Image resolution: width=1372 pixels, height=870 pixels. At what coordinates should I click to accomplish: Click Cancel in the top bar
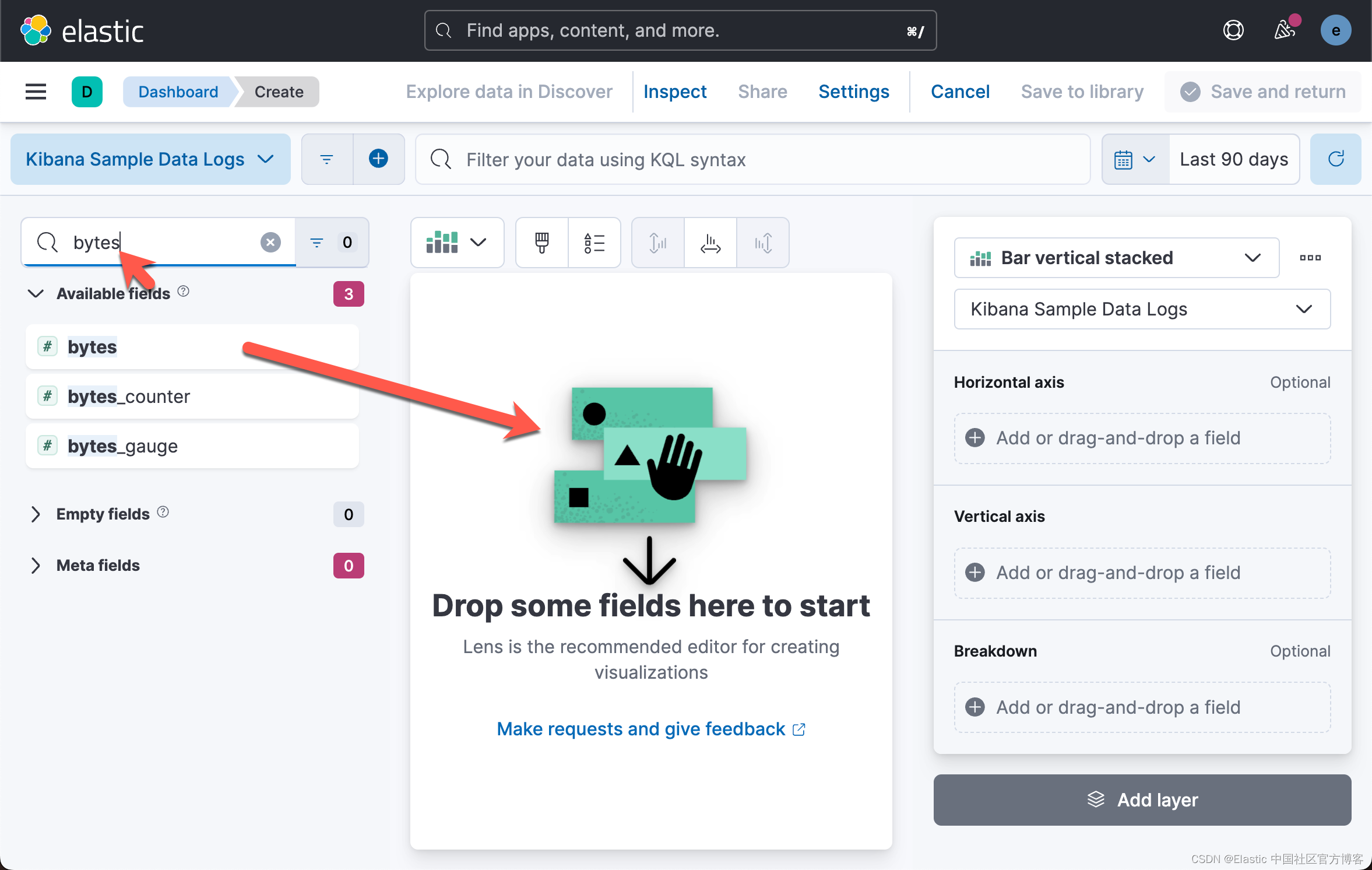pos(960,92)
